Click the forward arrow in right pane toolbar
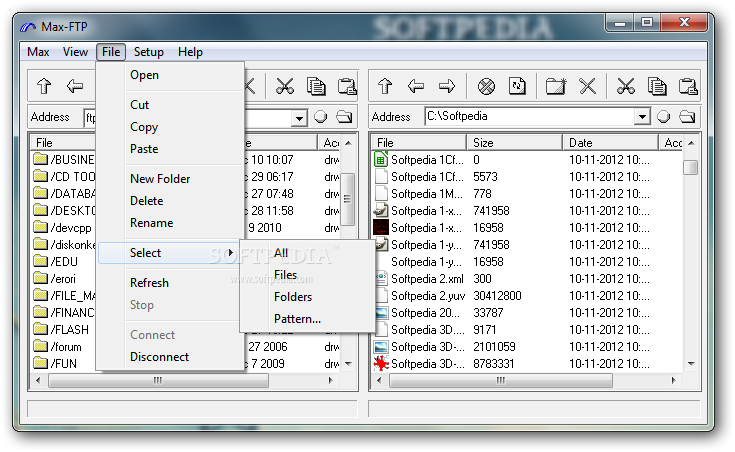The image size is (735, 452). (447, 86)
